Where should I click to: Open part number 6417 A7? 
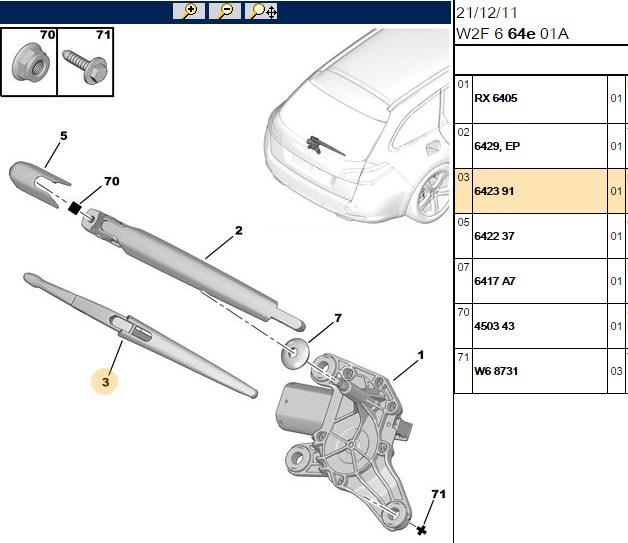click(x=540, y=281)
